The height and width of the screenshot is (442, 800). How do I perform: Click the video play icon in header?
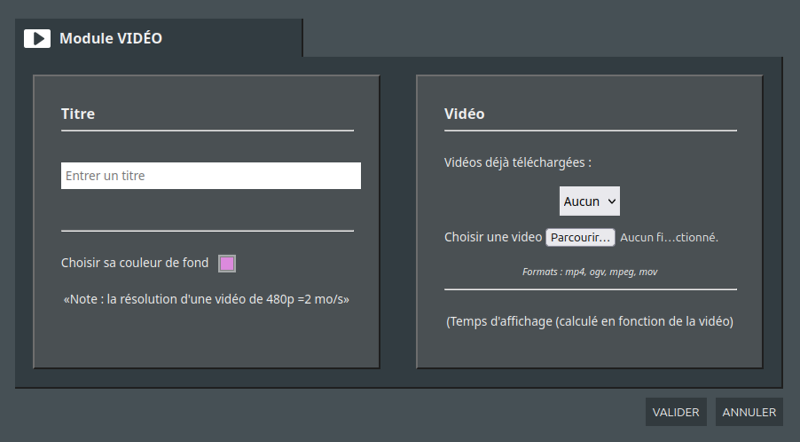37,38
